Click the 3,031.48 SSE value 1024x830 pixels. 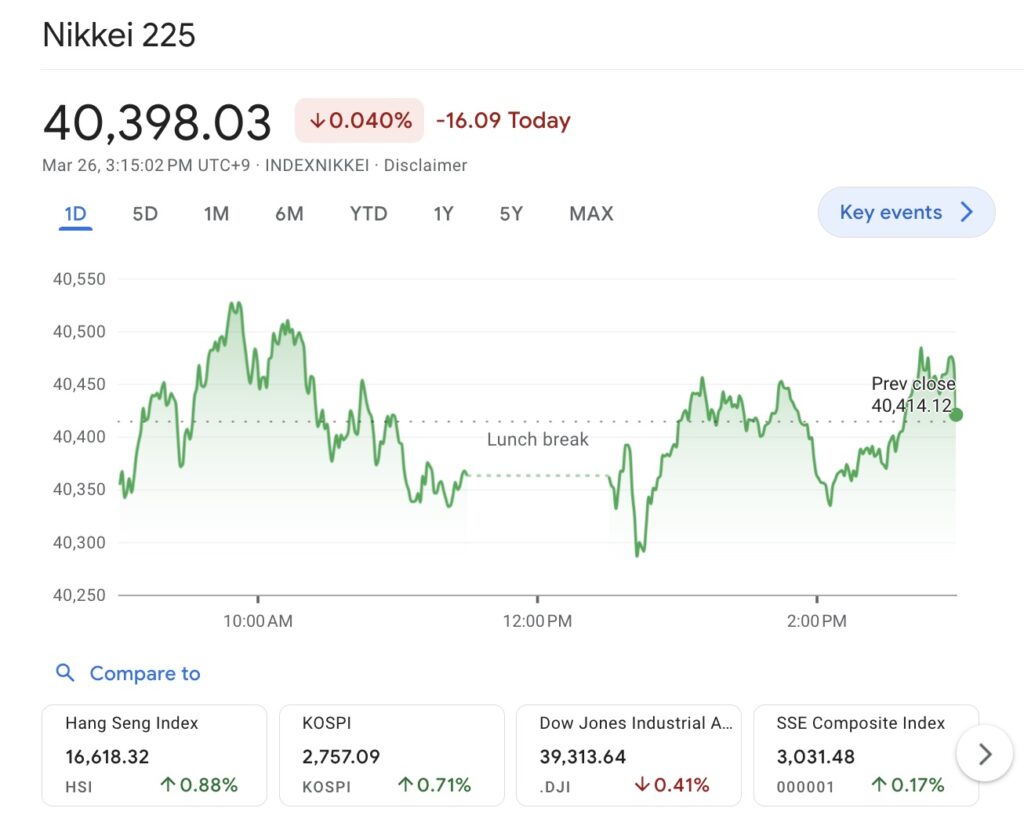click(x=816, y=756)
